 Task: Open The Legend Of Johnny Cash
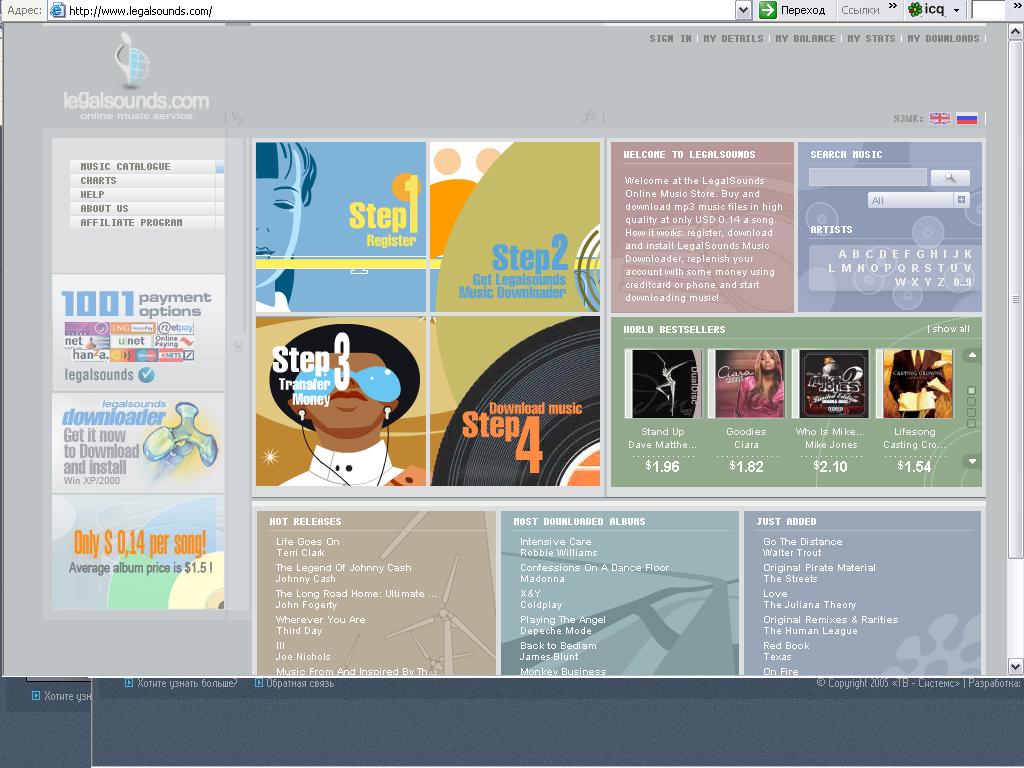(x=344, y=568)
